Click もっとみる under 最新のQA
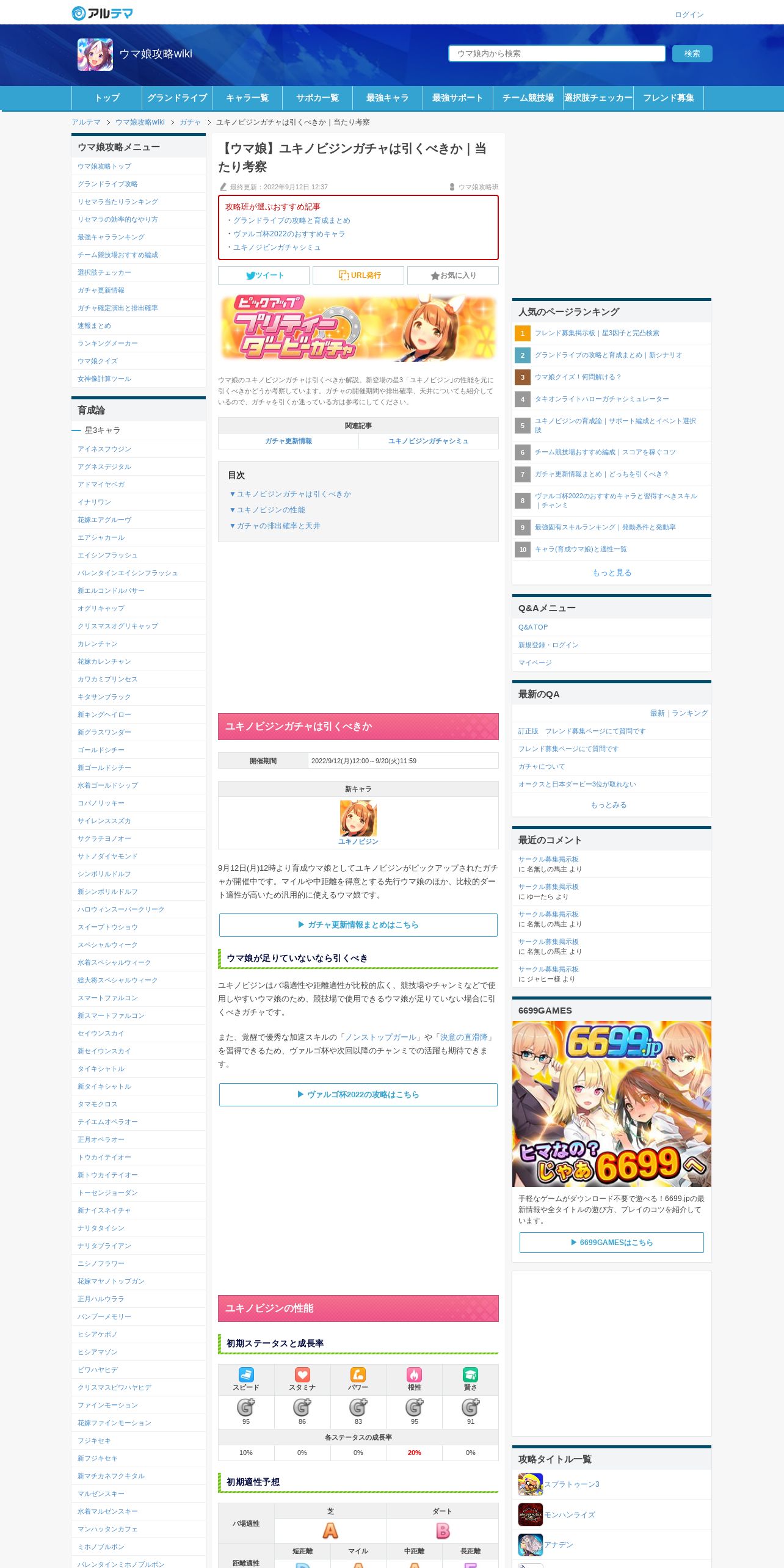This screenshot has width=784, height=1568. tap(609, 805)
